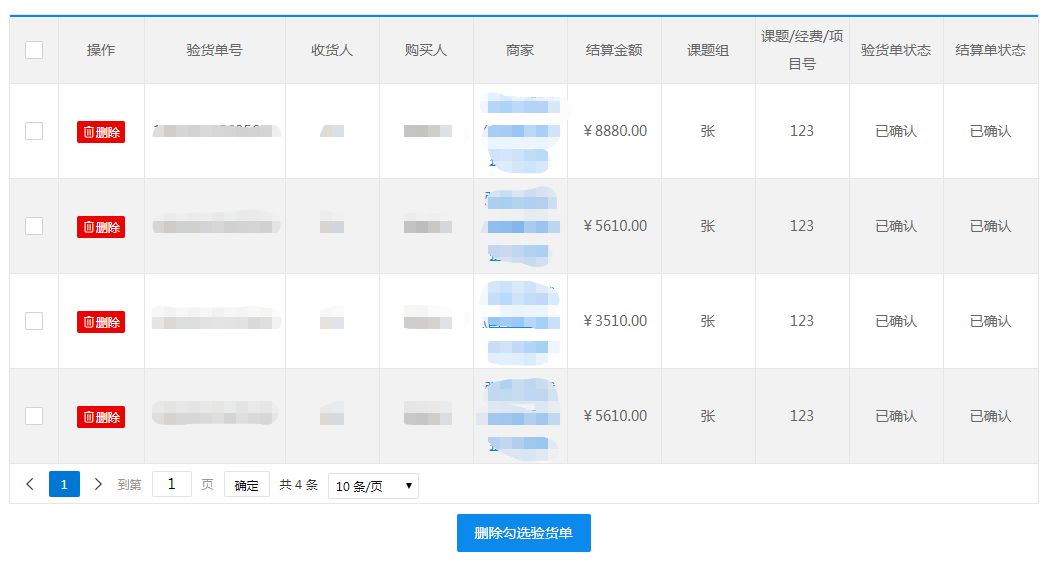Image resolution: width=1042 pixels, height=569 pixels.
Task: Toggle the select-all header checkbox
Action: (34, 50)
